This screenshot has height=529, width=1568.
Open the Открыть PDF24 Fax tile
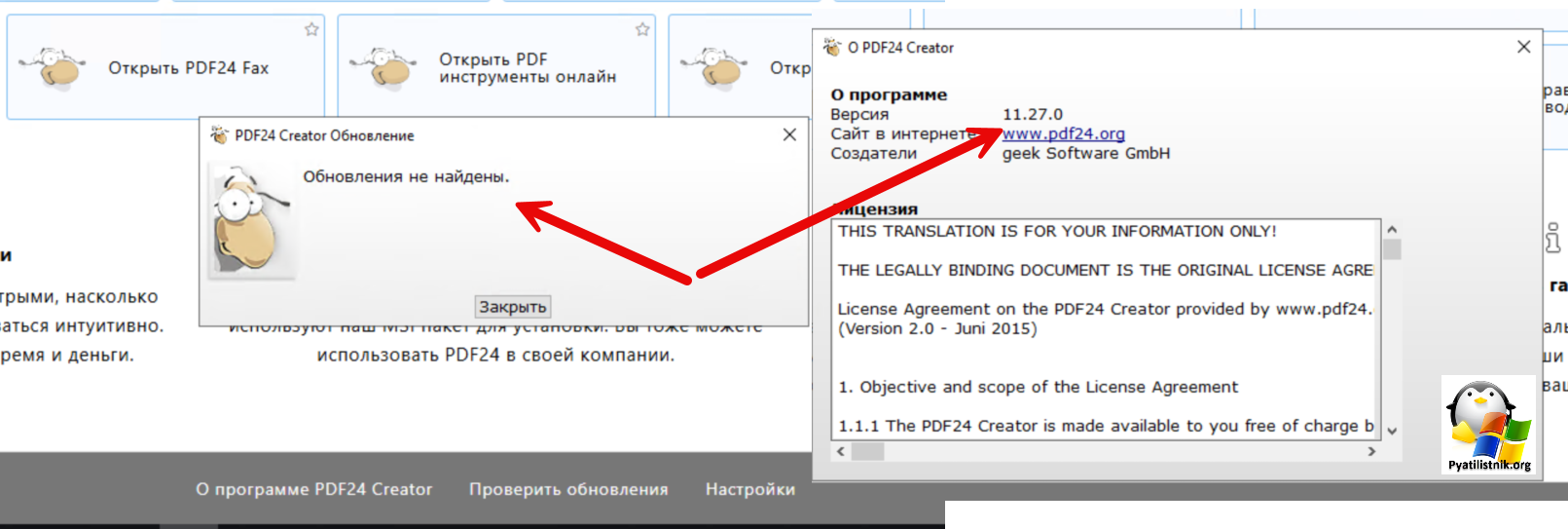[x=165, y=67]
